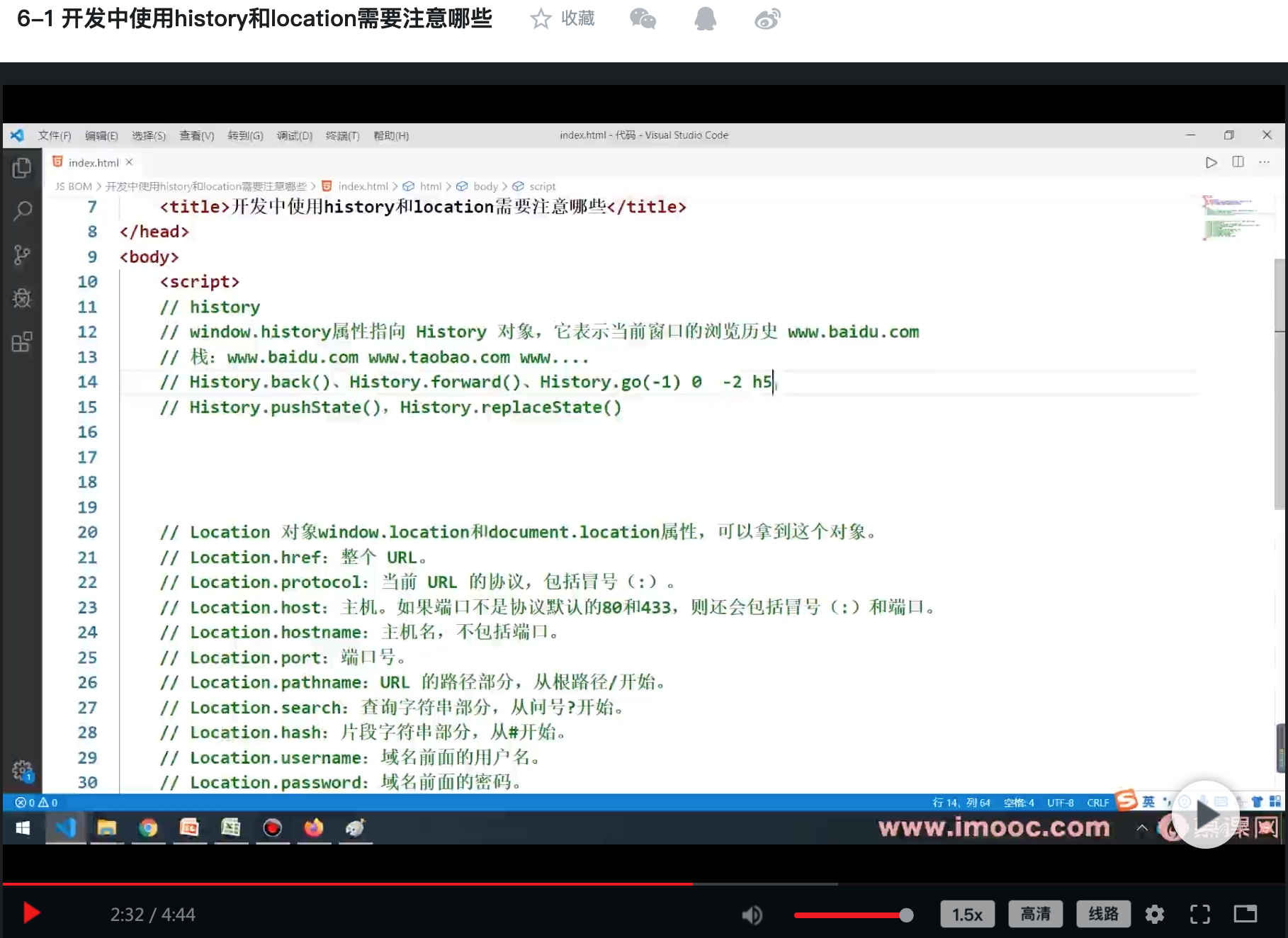Click the errors and warnings status indicator
The height and width of the screenshot is (938, 1288).
pos(36,803)
